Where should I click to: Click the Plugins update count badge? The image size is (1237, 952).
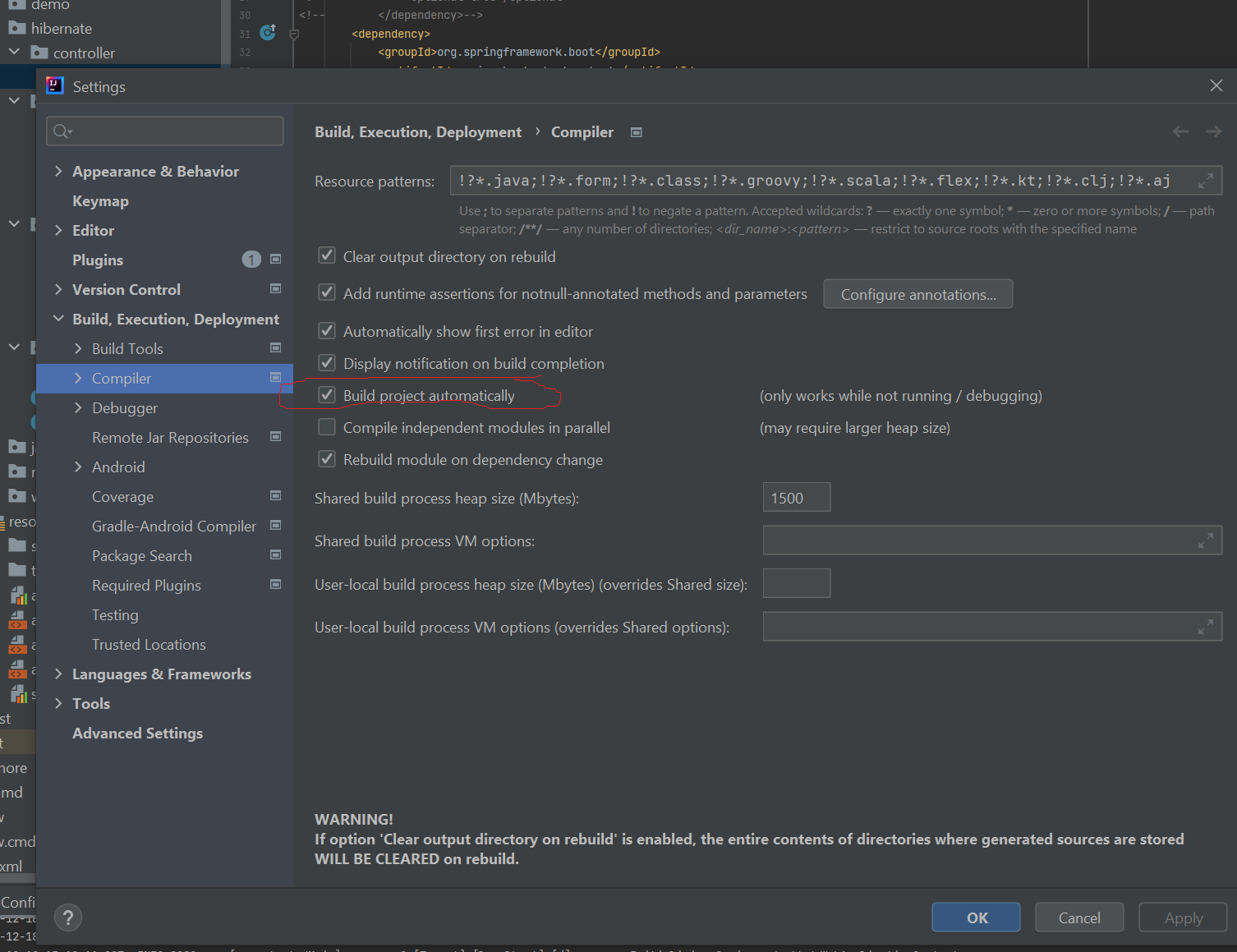(x=251, y=260)
